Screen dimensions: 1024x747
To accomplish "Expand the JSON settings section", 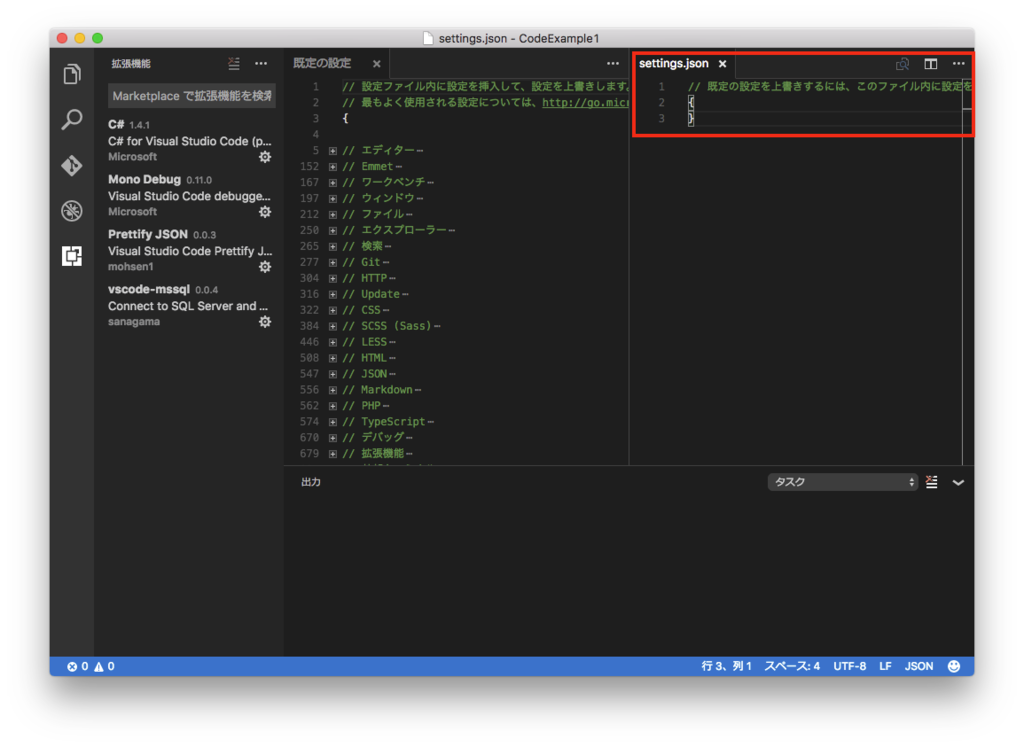I will pos(332,374).
